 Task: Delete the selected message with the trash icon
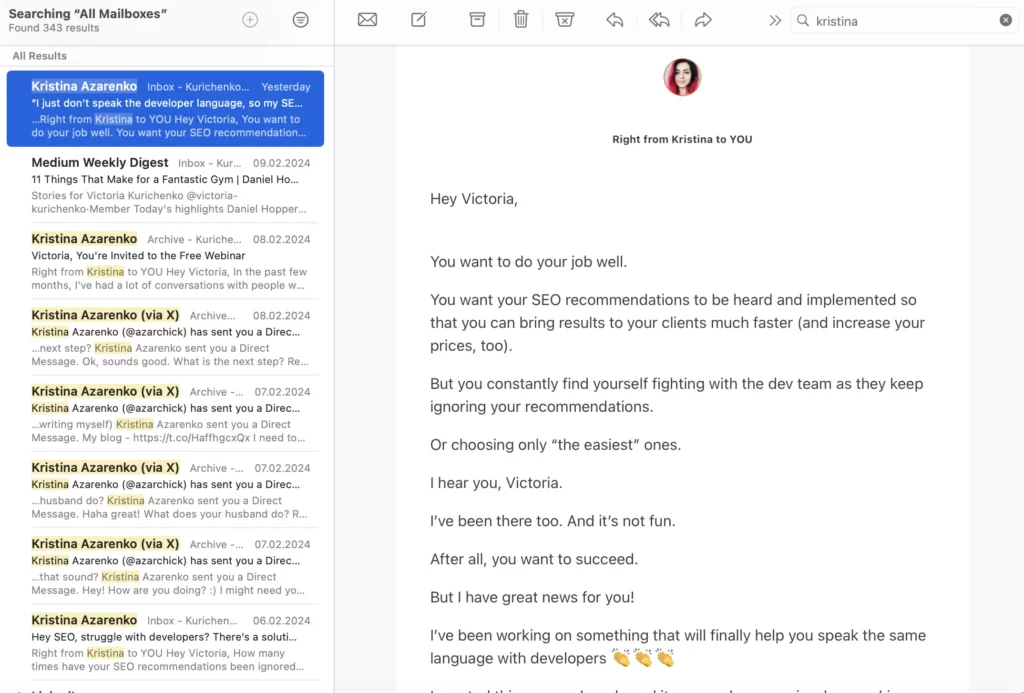[x=521, y=20]
